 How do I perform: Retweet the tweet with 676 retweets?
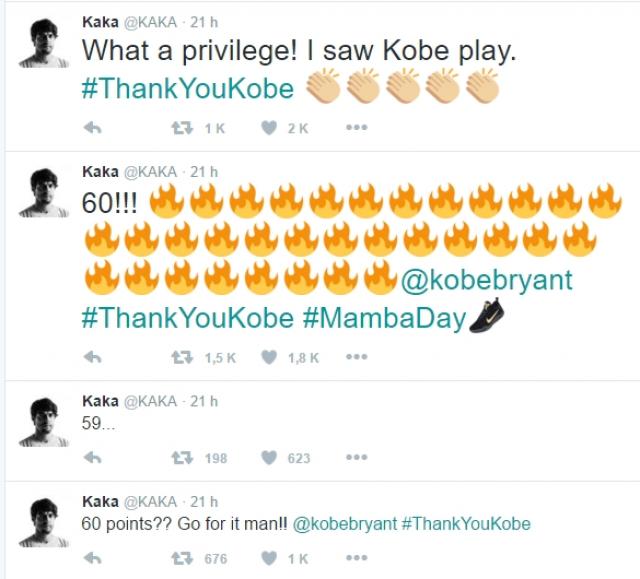183,558
